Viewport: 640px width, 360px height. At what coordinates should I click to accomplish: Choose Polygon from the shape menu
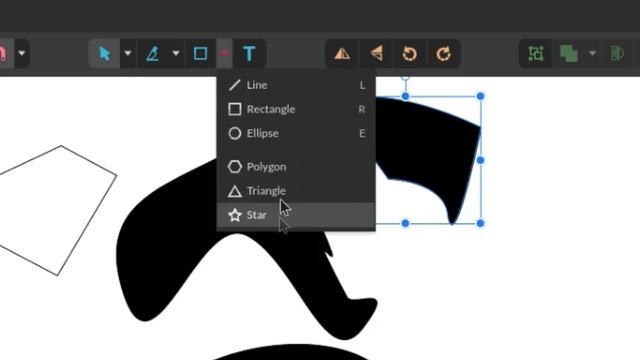coord(296,167)
